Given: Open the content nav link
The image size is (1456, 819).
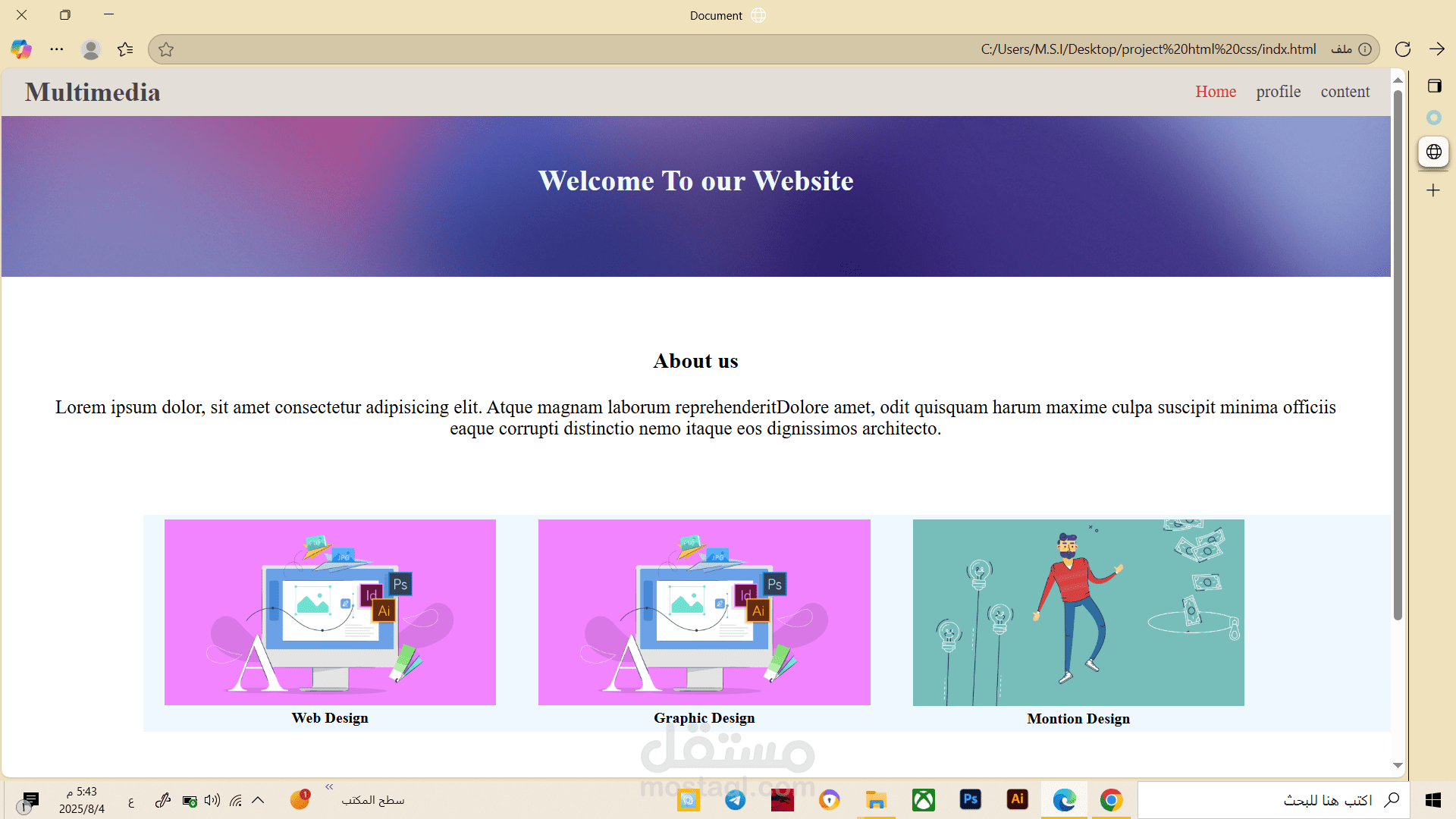Looking at the screenshot, I should pos(1345,92).
